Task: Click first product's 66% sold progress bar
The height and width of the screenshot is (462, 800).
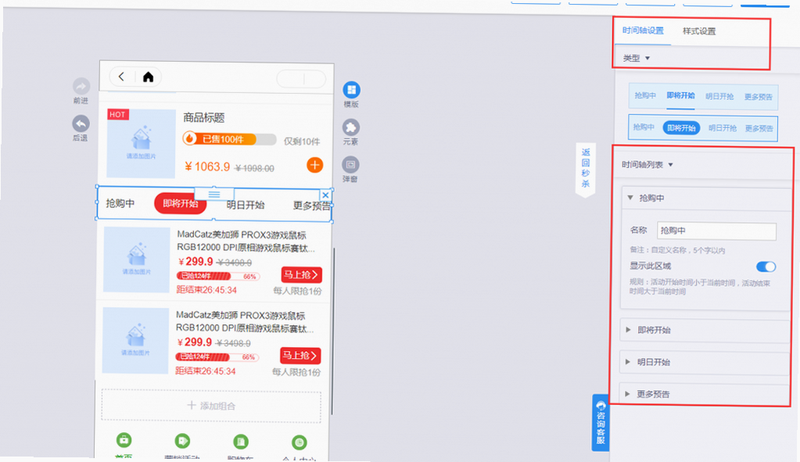Action: [x=218, y=276]
